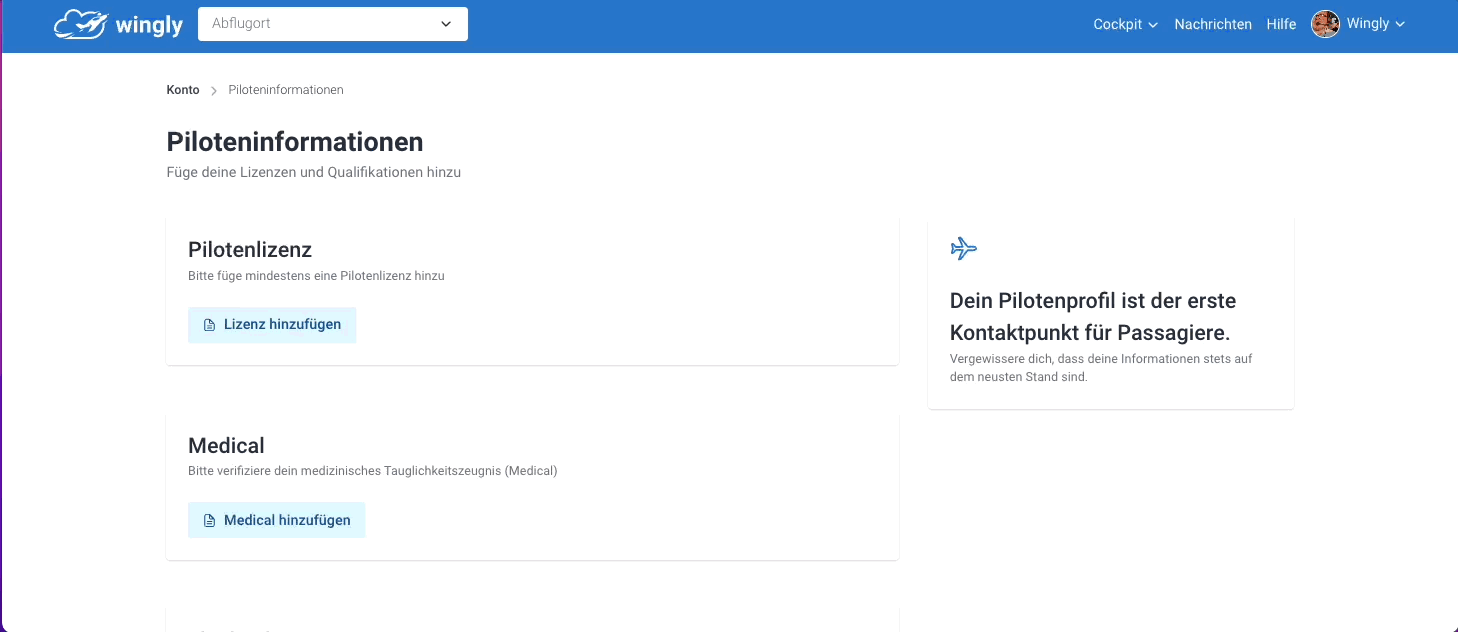Expand the Abflugort chevron arrow

coord(446,24)
